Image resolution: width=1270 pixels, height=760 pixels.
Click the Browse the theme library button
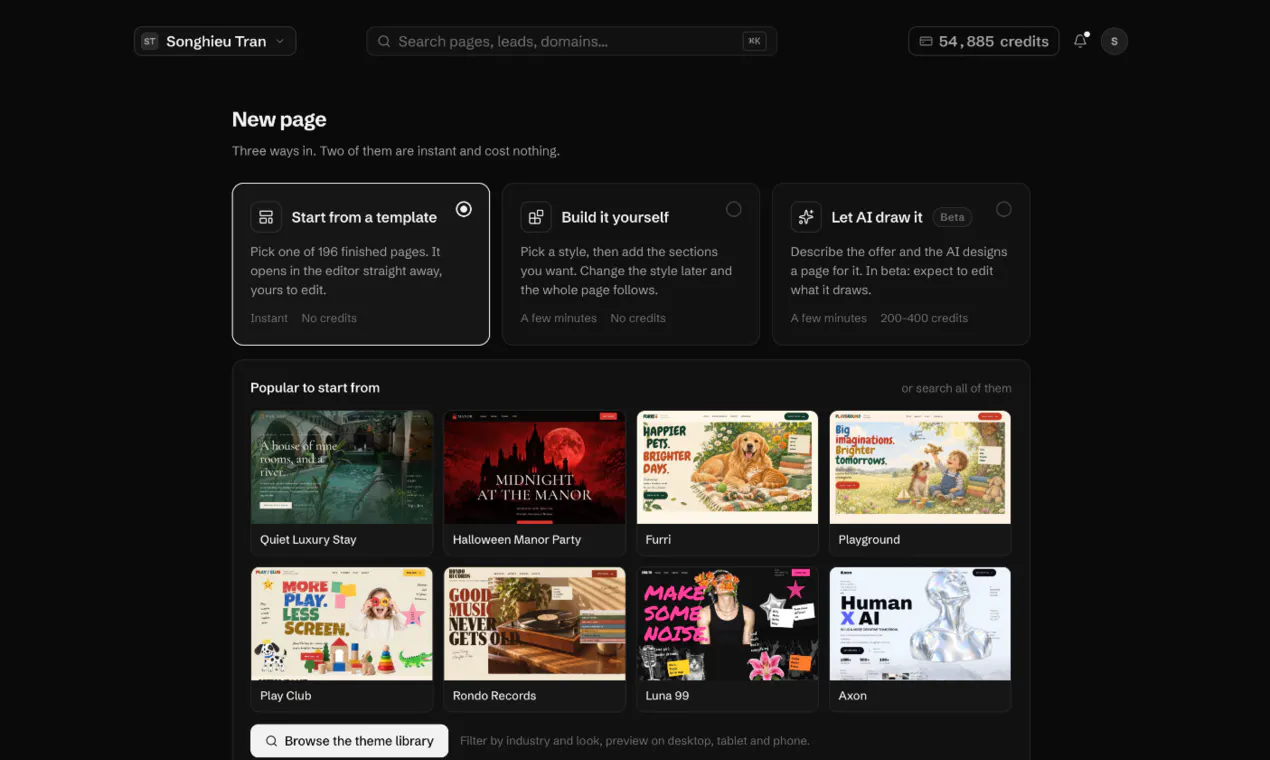click(349, 741)
